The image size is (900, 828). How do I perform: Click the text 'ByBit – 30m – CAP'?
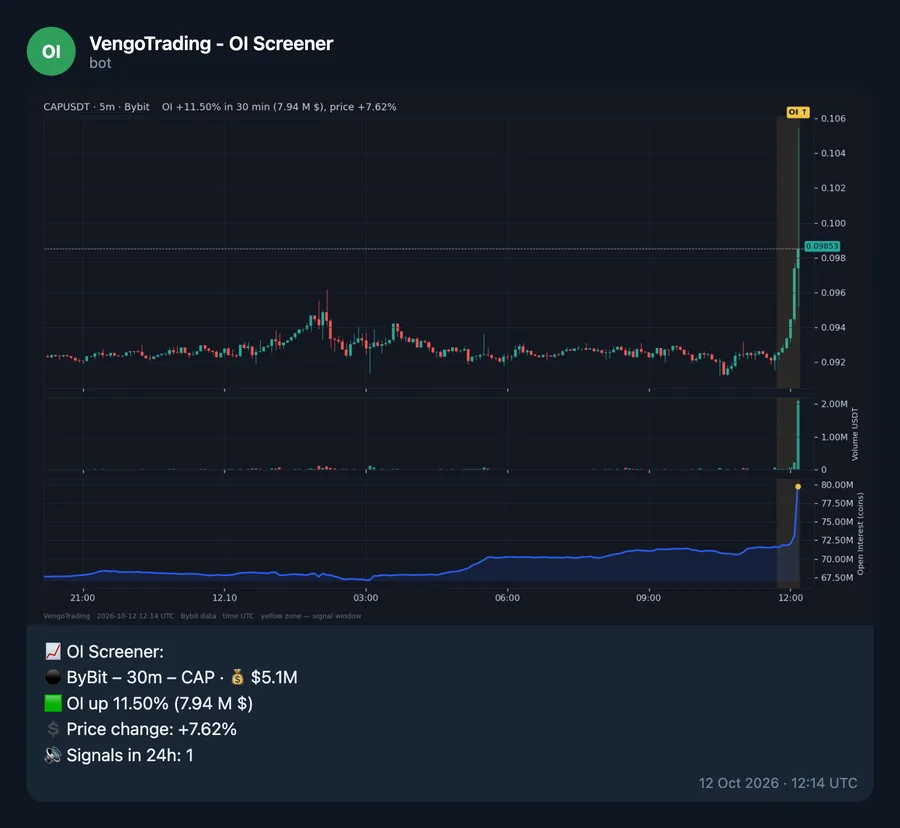[x=141, y=677]
